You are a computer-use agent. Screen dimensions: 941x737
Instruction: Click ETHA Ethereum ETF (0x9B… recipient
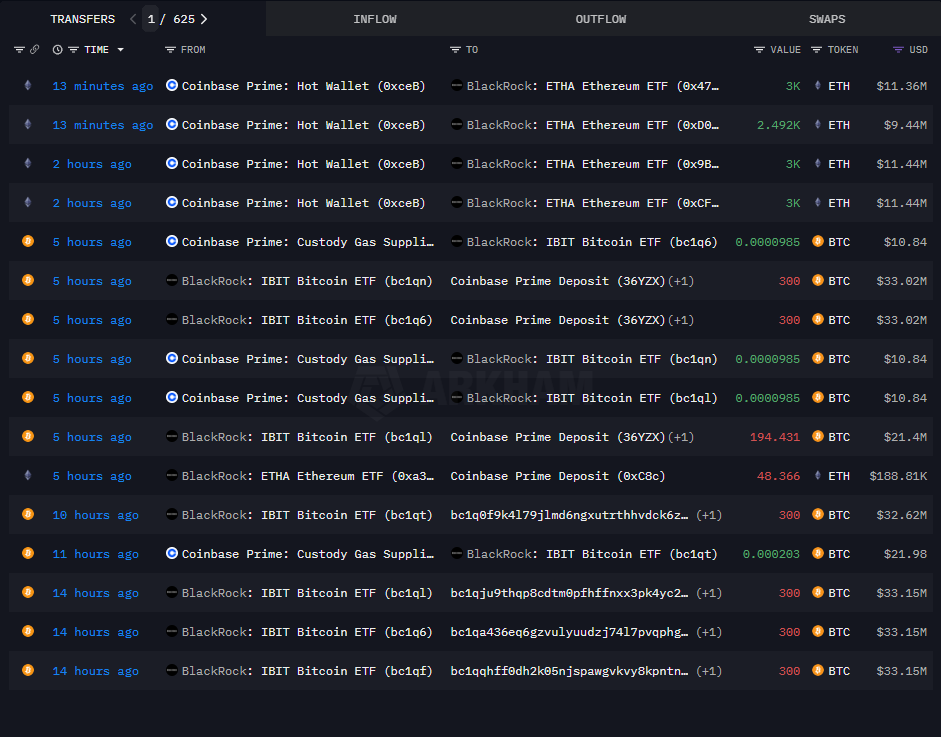point(633,164)
